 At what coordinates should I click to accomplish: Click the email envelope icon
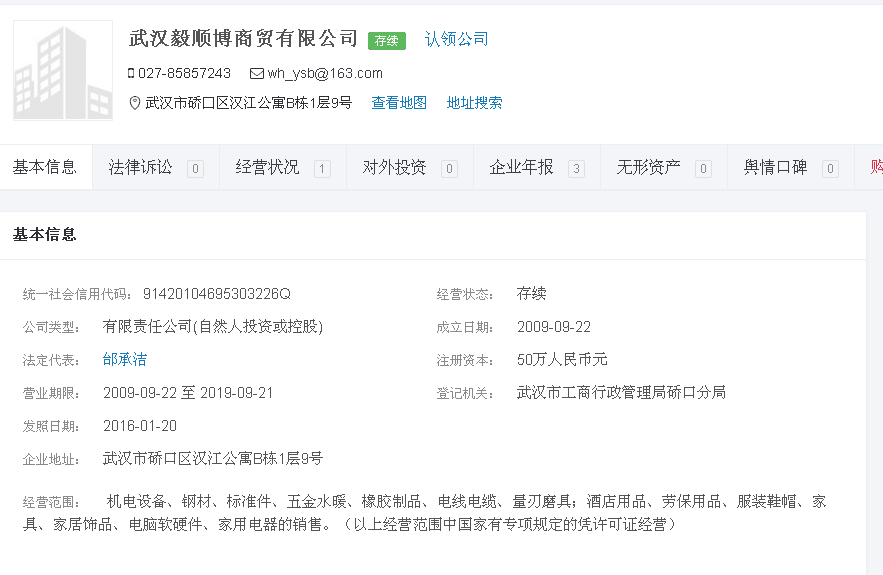256,73
